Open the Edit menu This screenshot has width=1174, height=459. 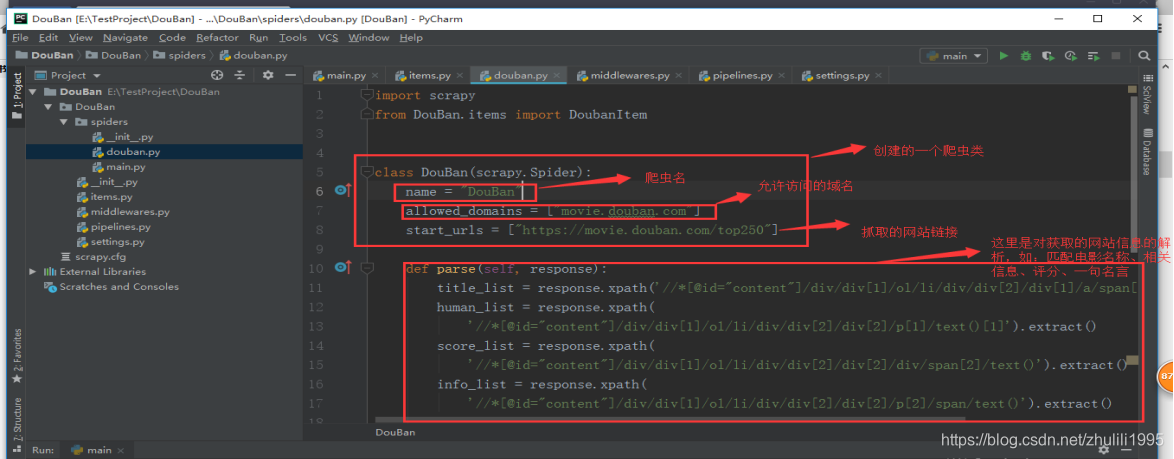[49, 37]
